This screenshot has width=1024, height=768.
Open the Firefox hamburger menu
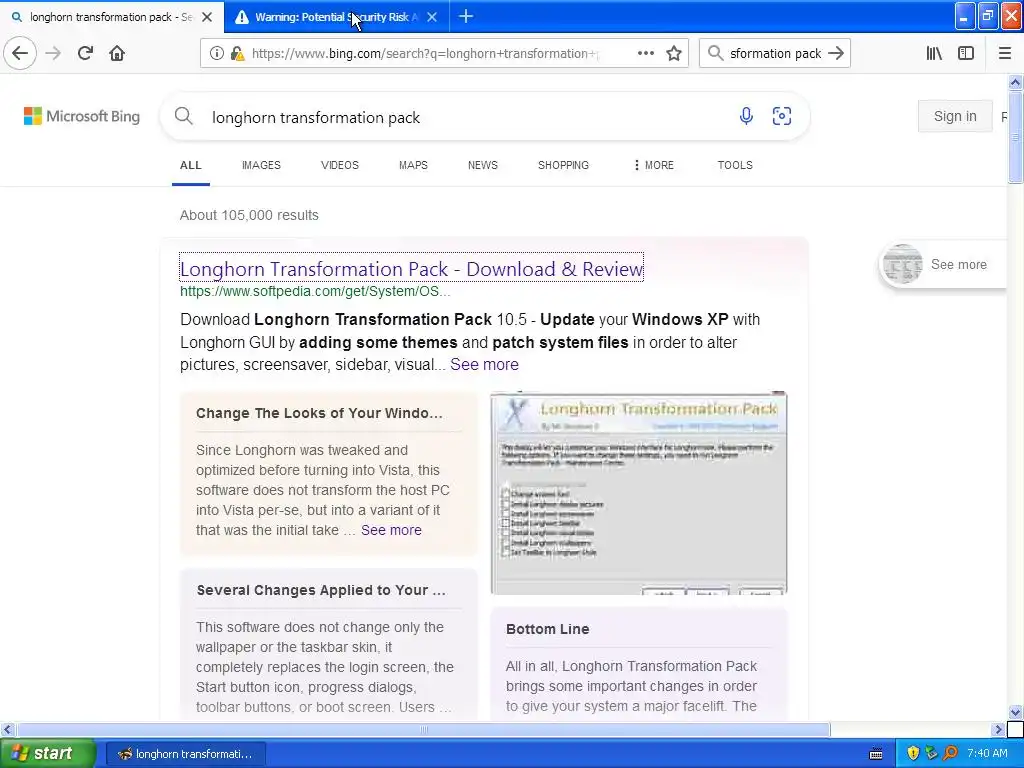click(x=1004, y=54)
